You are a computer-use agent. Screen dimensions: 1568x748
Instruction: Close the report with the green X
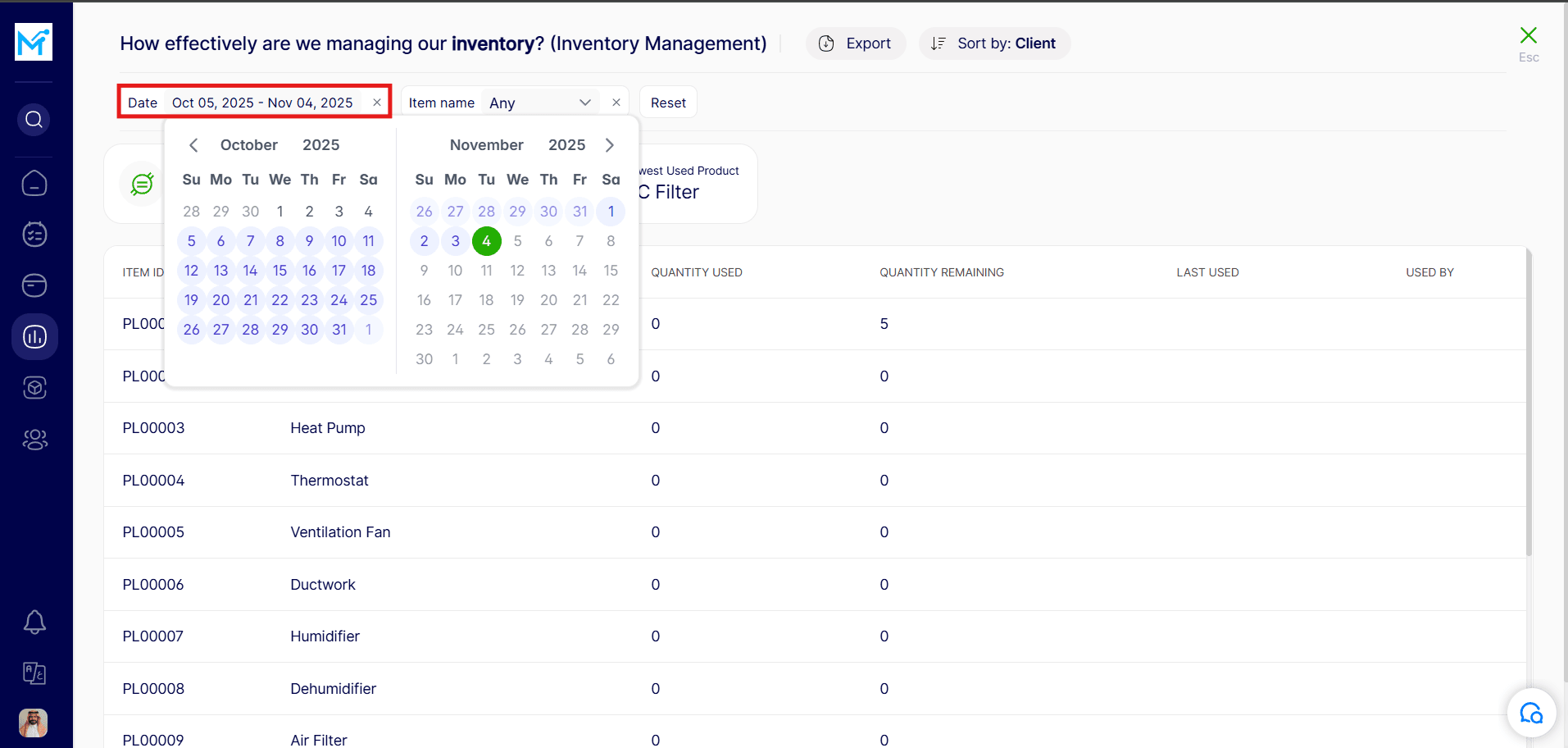1528,35
